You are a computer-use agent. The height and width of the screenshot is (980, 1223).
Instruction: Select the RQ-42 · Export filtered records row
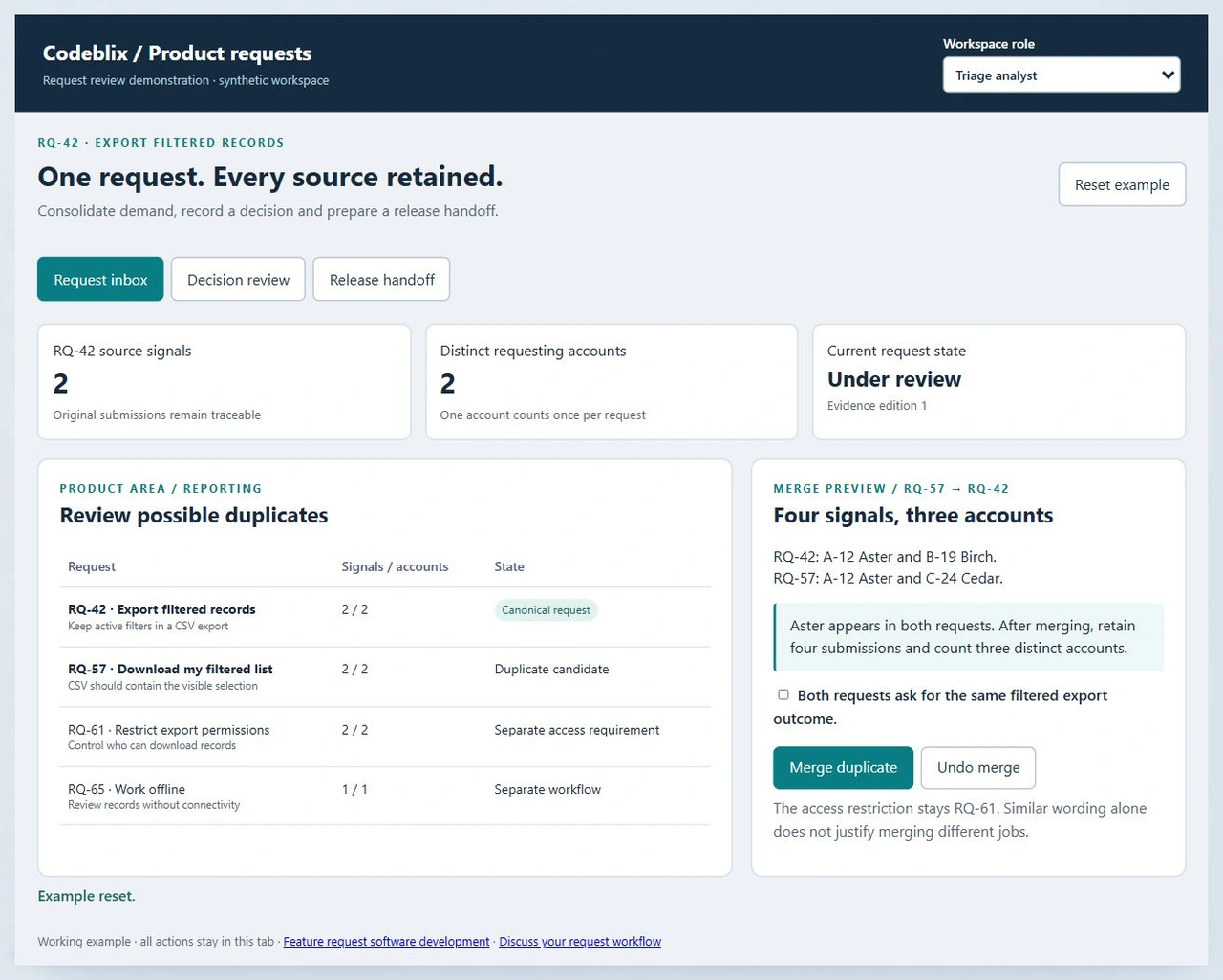point(385,617)
